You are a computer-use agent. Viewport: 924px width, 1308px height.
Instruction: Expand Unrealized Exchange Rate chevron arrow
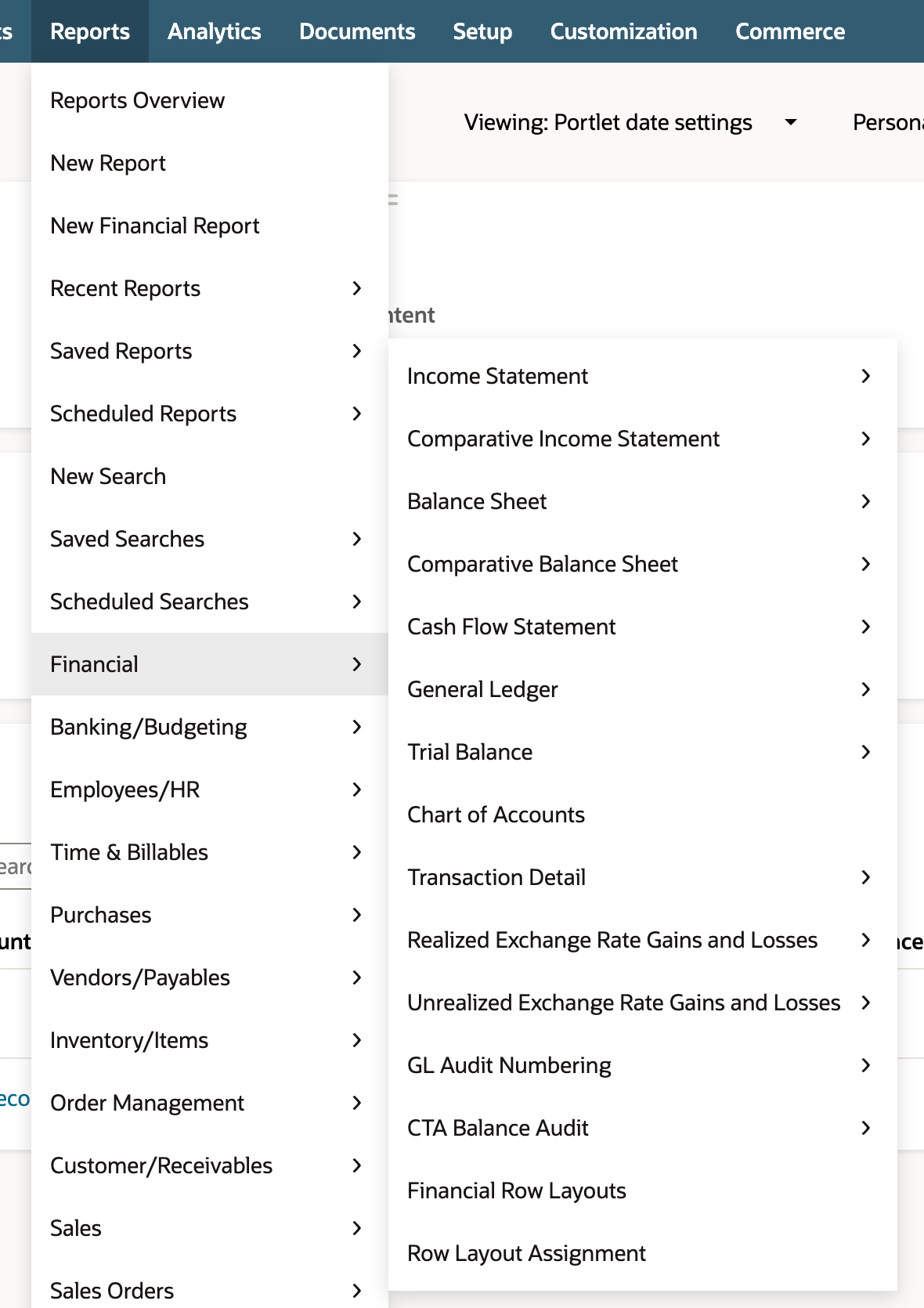point(866,1003)
